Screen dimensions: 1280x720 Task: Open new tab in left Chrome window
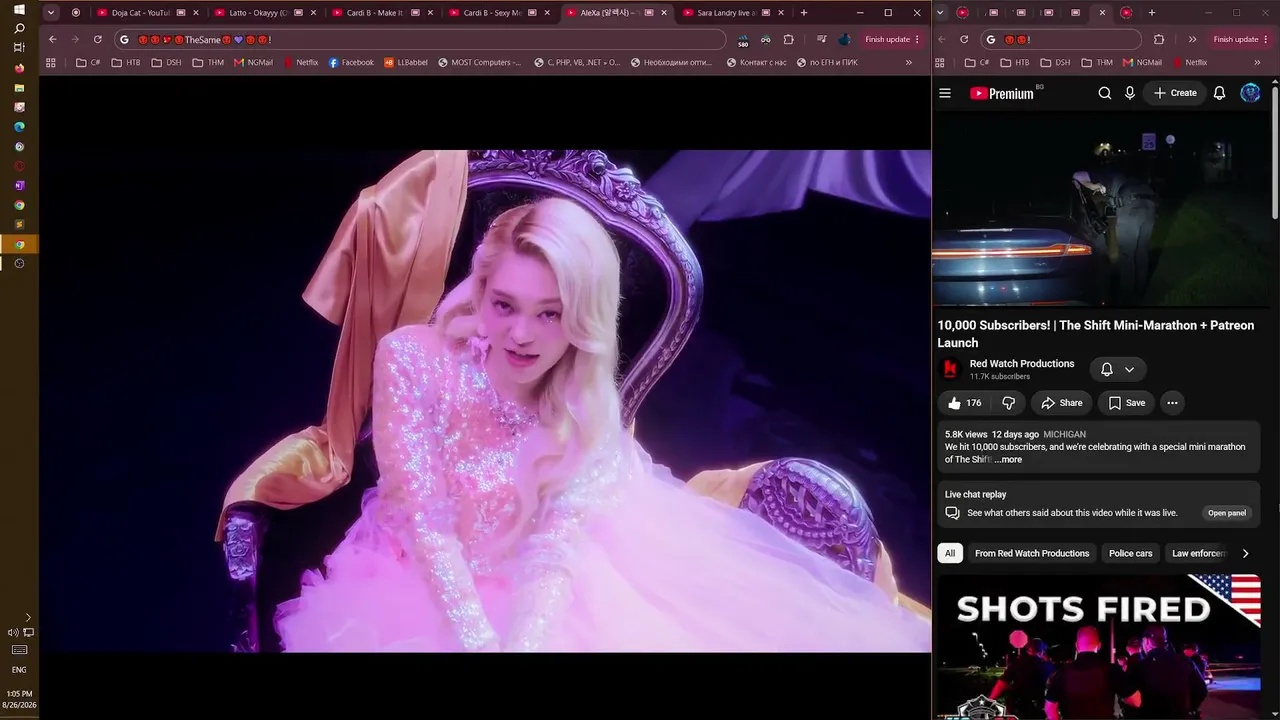[x=803, y=13]
